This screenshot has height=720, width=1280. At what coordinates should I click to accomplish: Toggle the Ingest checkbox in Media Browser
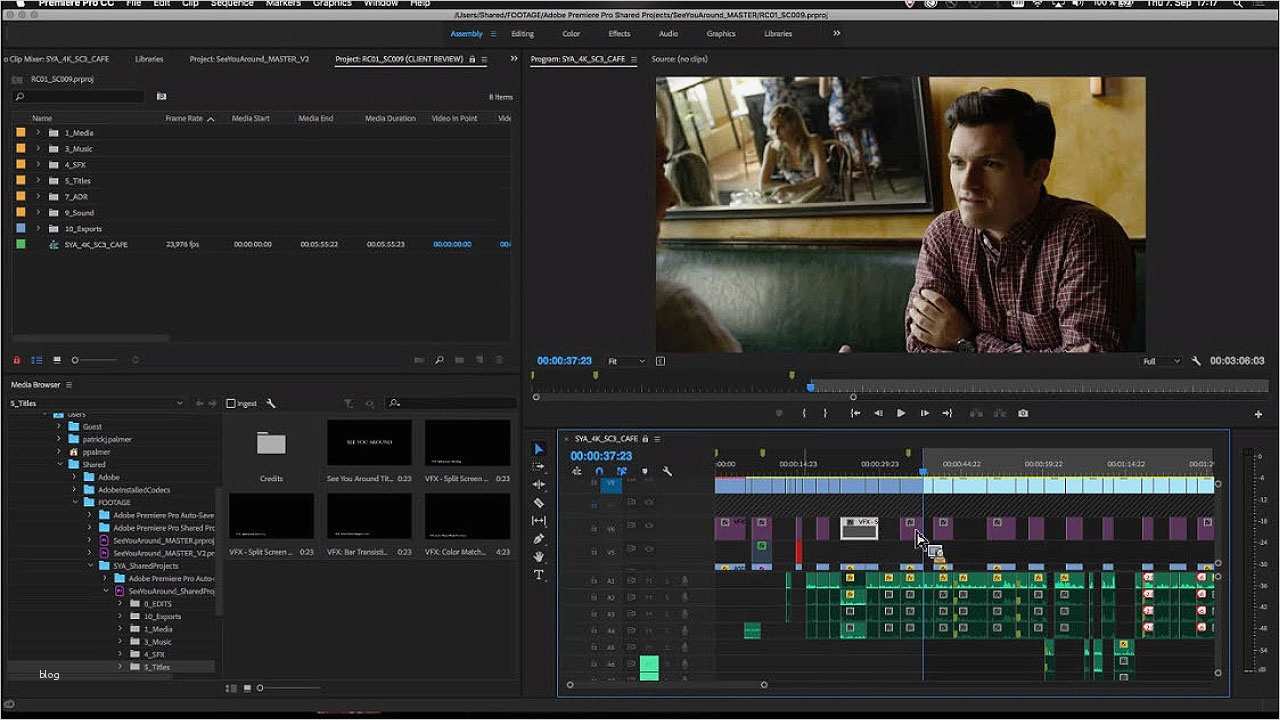tap(232, 403)
